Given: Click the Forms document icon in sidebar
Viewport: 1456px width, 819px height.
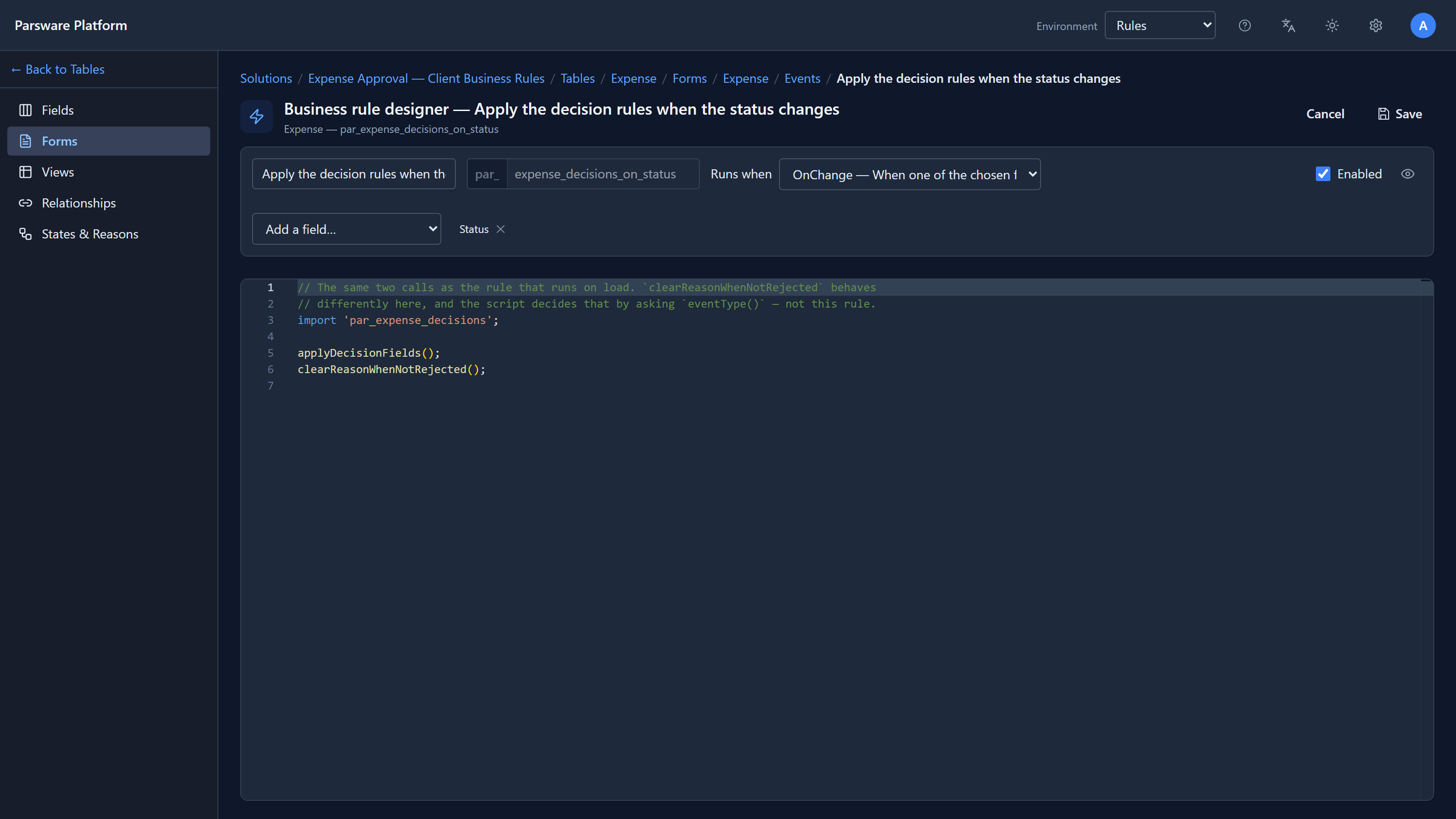Looking at the screenshot, I should click(25, 141).
